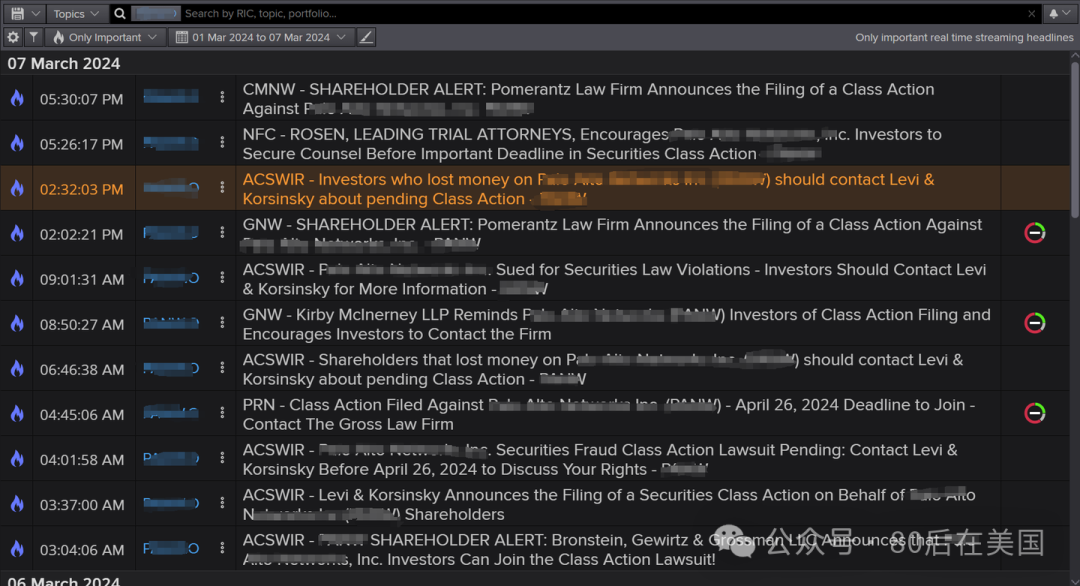Click sentiment circle icon on the 04:45:06 AM row
The height and width of the screenshot is (586, 1080).
[1035, 413]
